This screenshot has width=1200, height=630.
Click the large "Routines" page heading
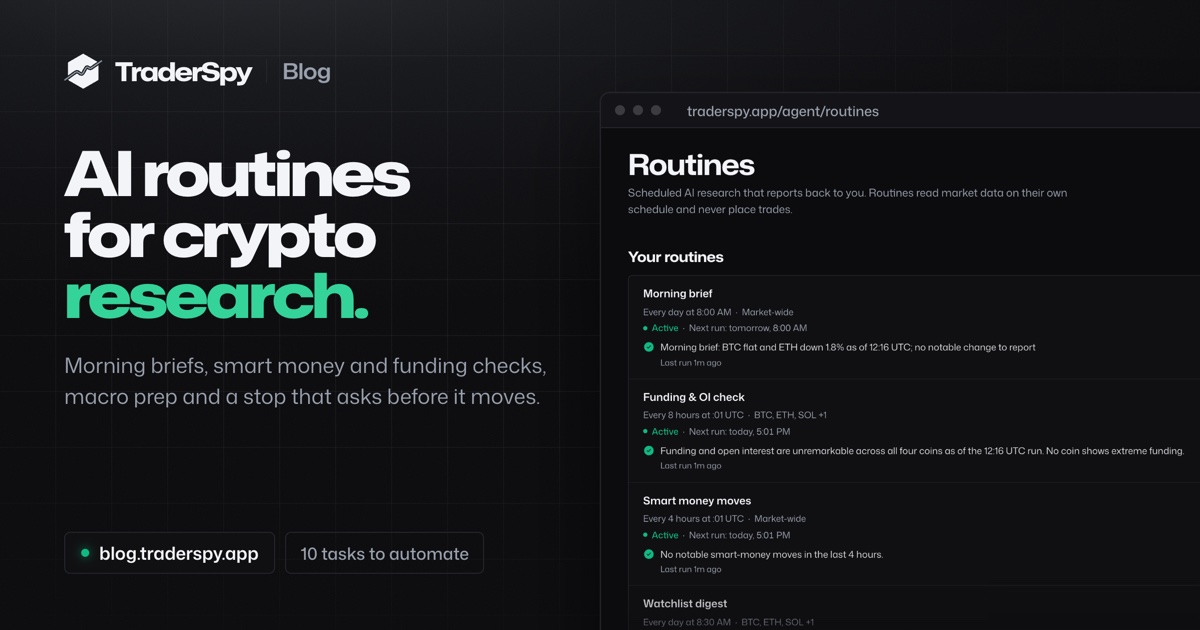point(691,165)
